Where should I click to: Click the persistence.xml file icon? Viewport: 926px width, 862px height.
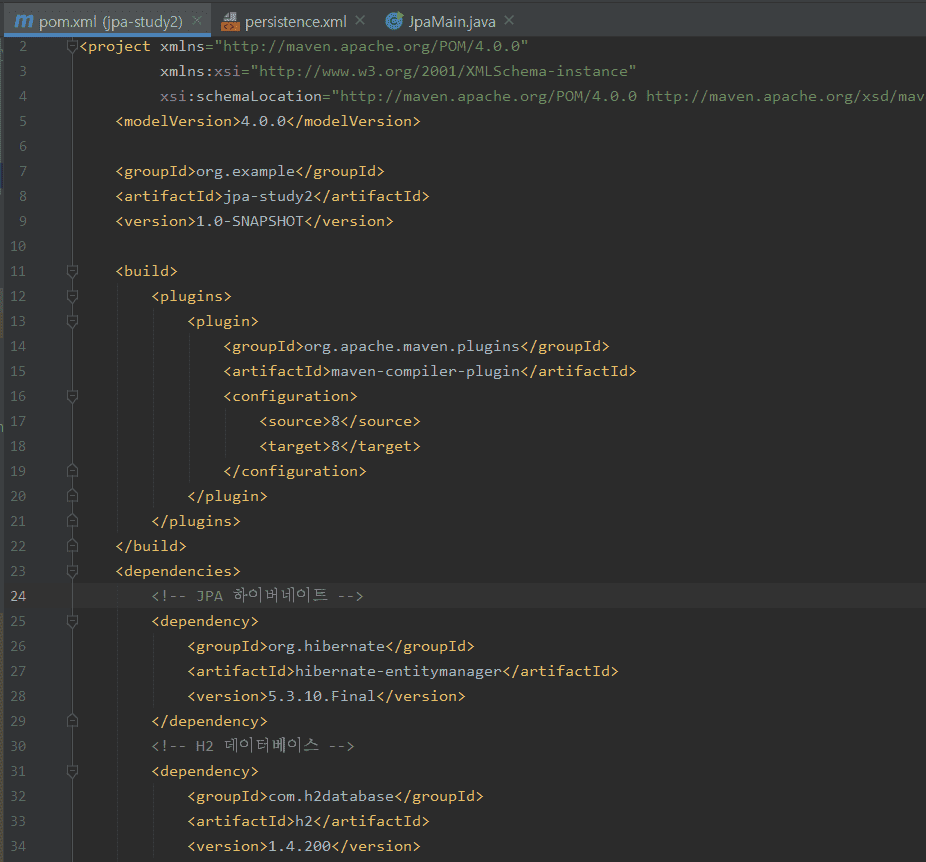[230, 22]
